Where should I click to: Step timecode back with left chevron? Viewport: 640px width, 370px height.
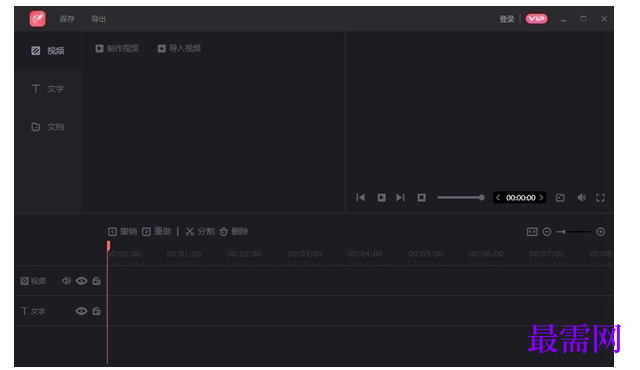click(498, 197)
